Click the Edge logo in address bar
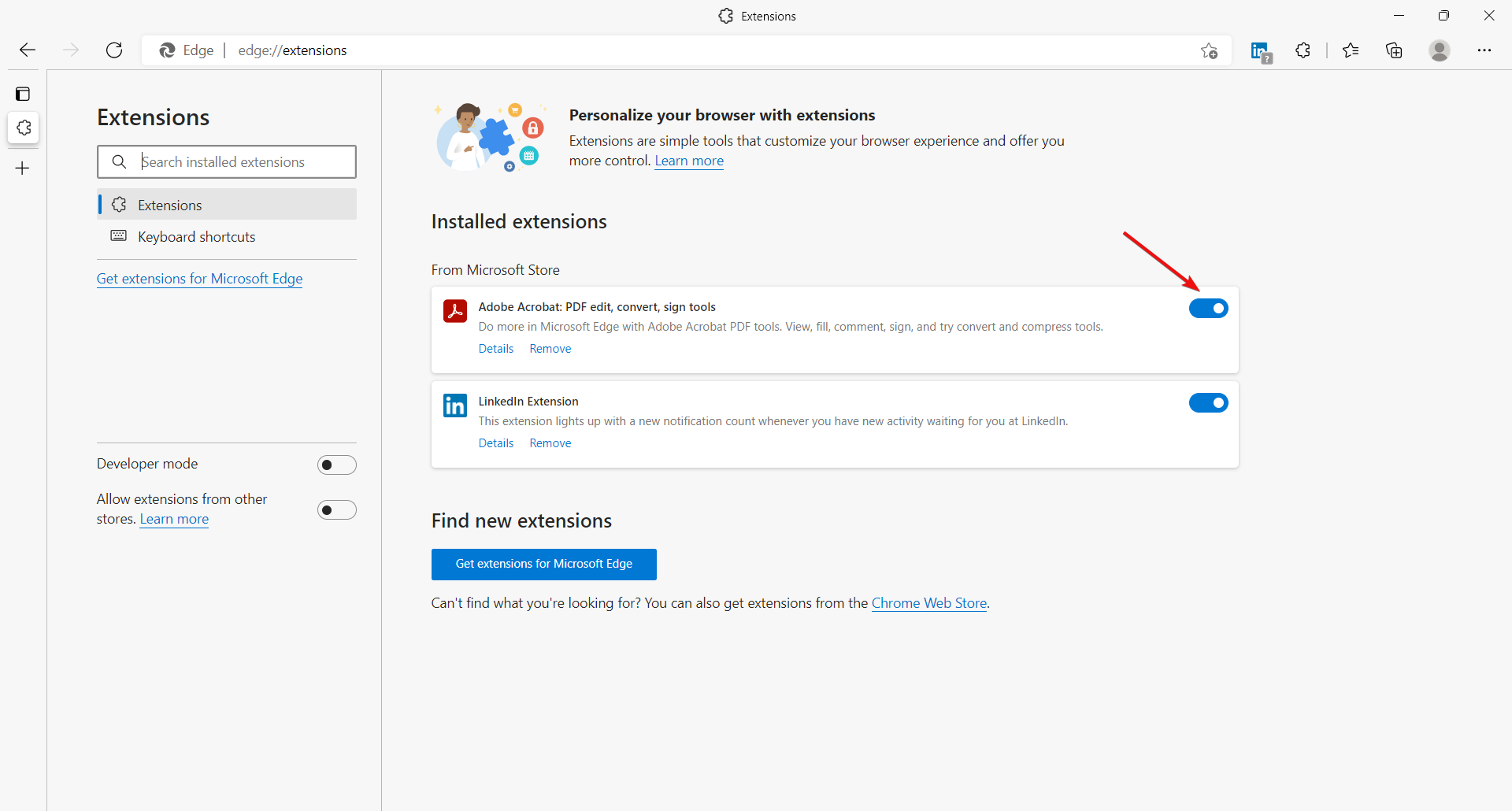The image size is (1512, 811). point(167,50)
